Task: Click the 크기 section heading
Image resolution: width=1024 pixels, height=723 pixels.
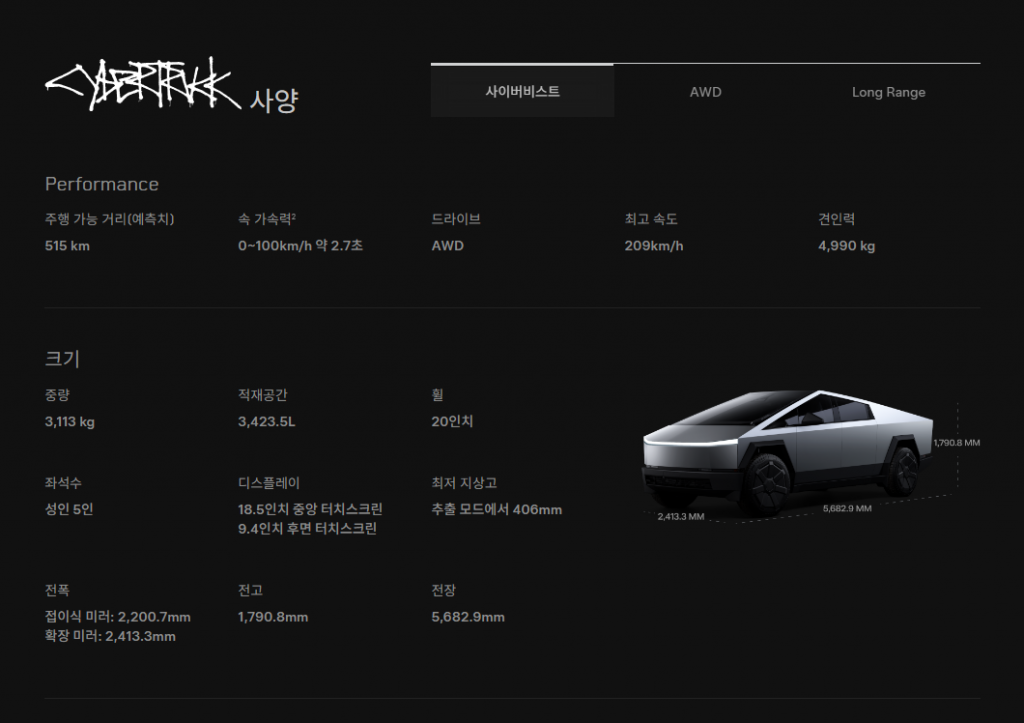Action: (x=62, y=359)
